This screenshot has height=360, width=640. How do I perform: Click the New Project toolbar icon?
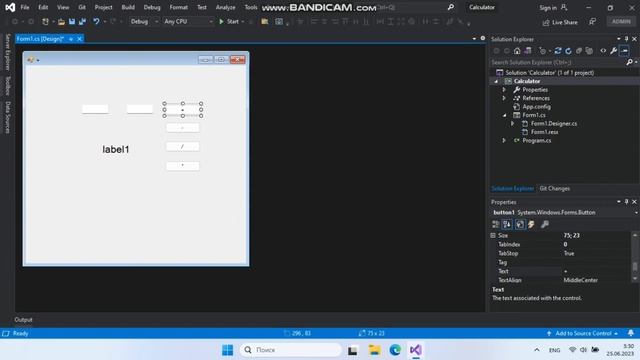pos(45,22)
